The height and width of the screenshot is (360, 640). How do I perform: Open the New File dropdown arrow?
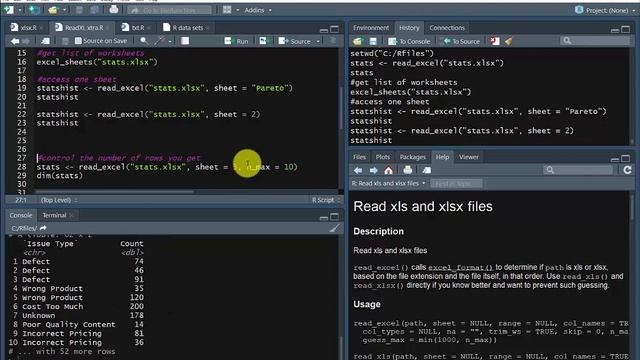[x=19, y=10]
